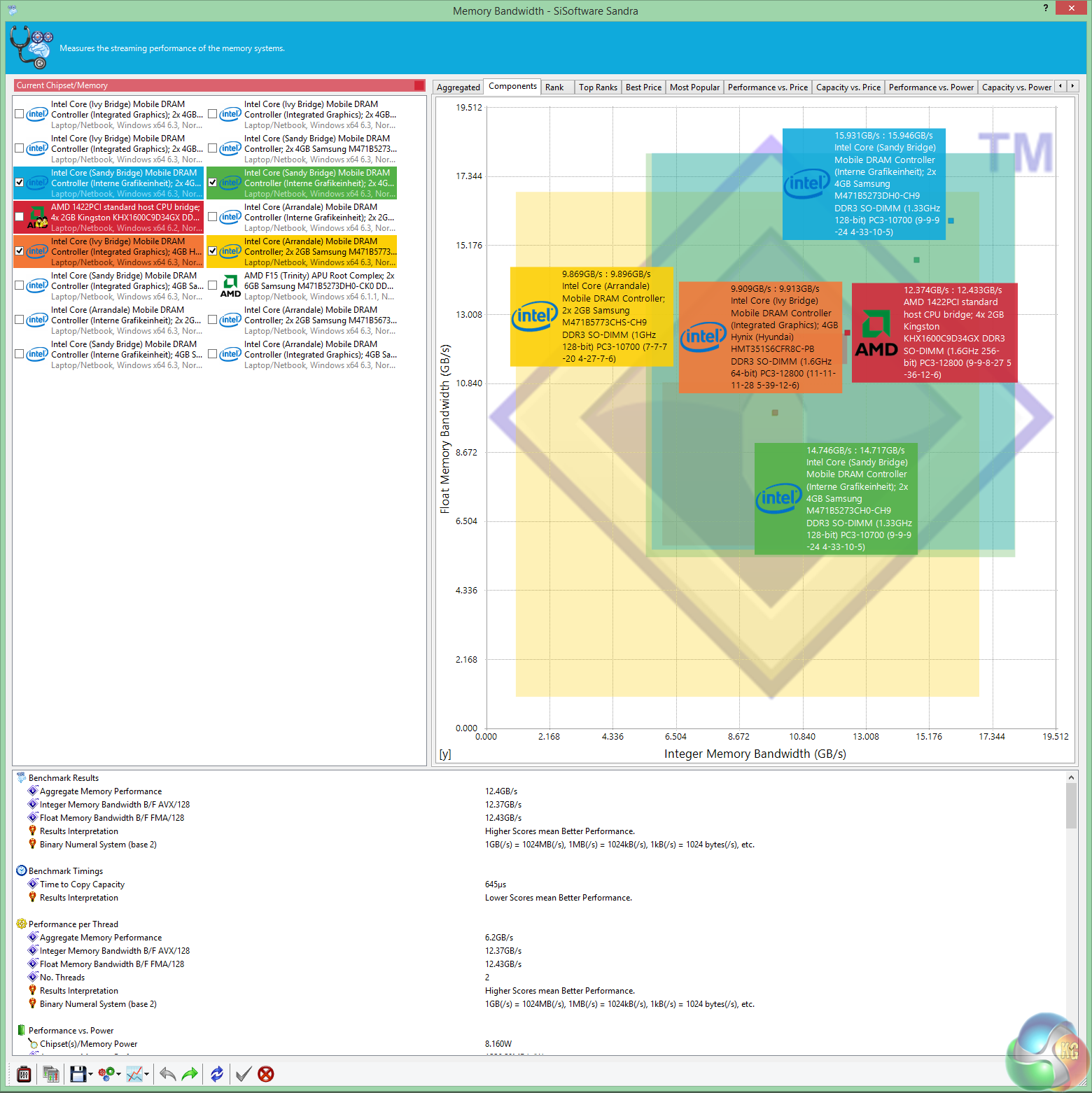
Task: Select the Most Popular tab
Action: tap(694, 87)
